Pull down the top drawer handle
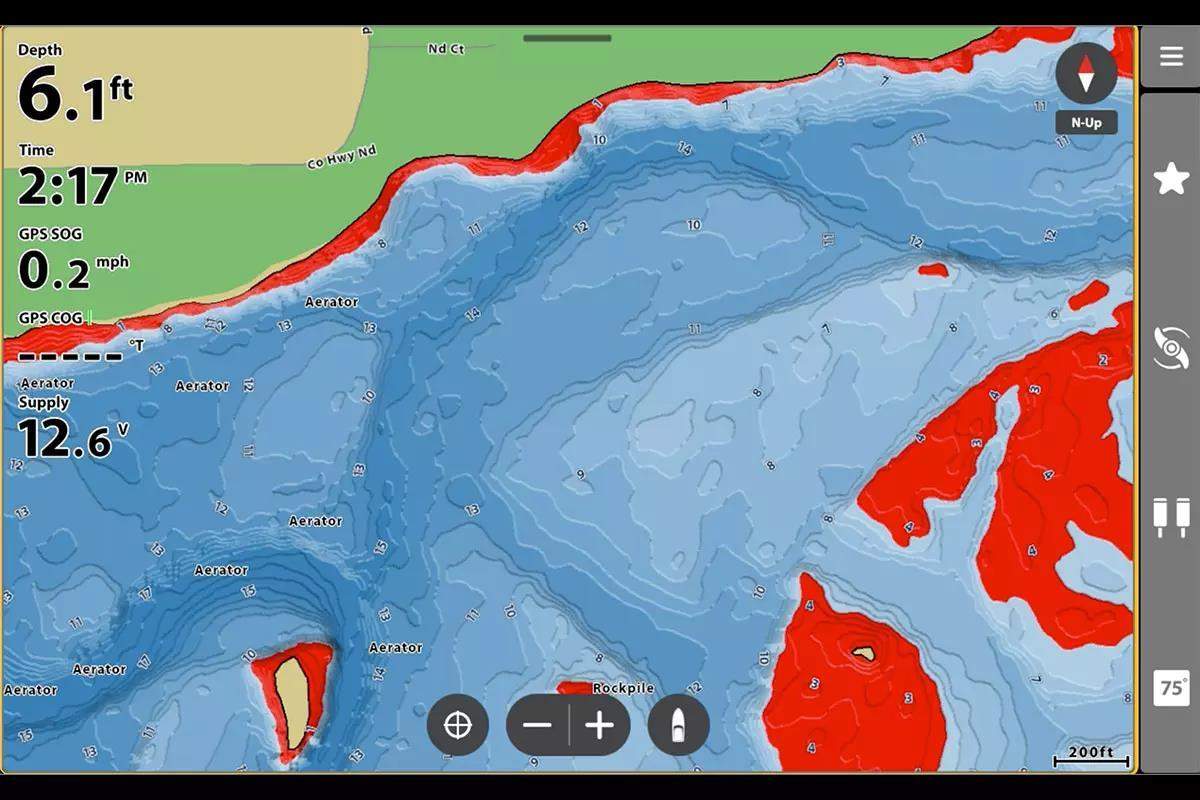This screenshot has width=1200, height=800. [x=567, y=39]
